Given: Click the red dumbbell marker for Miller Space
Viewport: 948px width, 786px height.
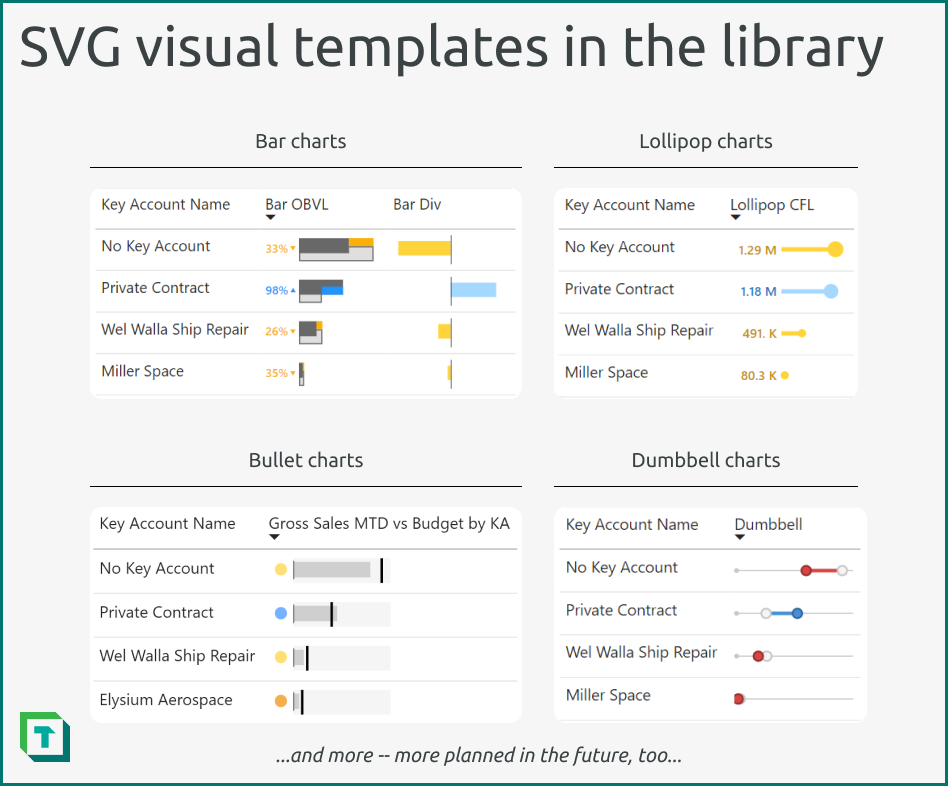Looking at the screenshot, I should point(739,698).
